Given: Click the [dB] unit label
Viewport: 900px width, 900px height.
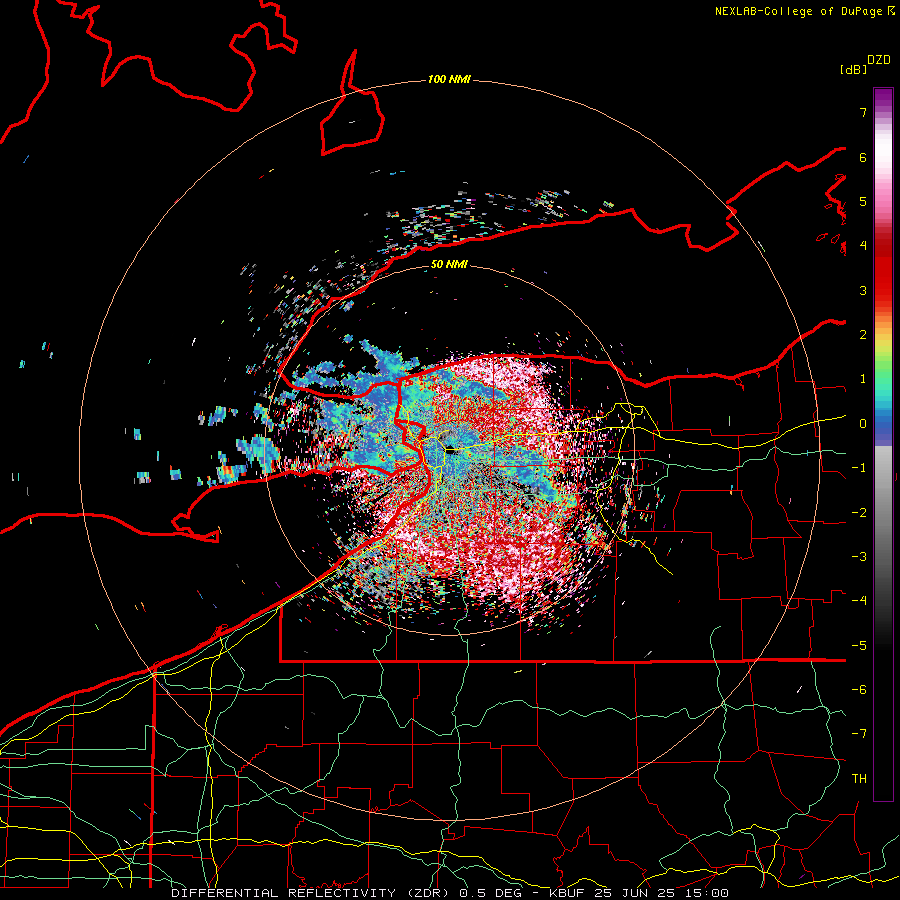Looking at the screenshot, I should (854, 69).
